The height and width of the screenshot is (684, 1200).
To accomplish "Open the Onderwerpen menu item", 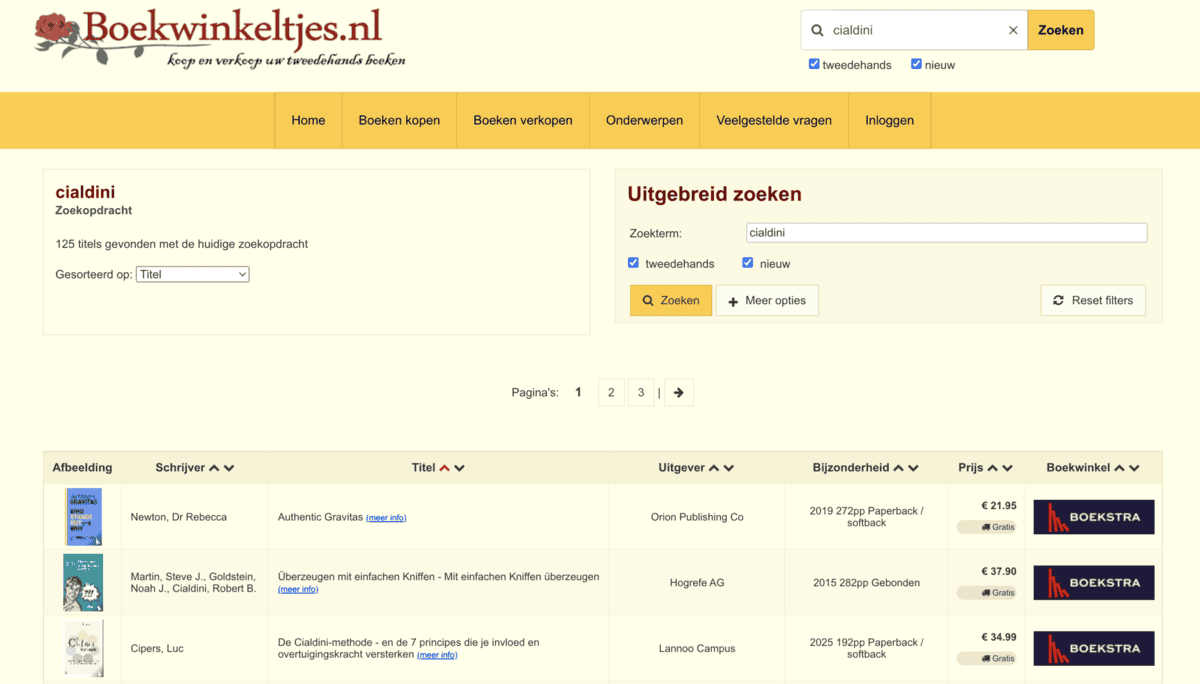I will 644,120.
